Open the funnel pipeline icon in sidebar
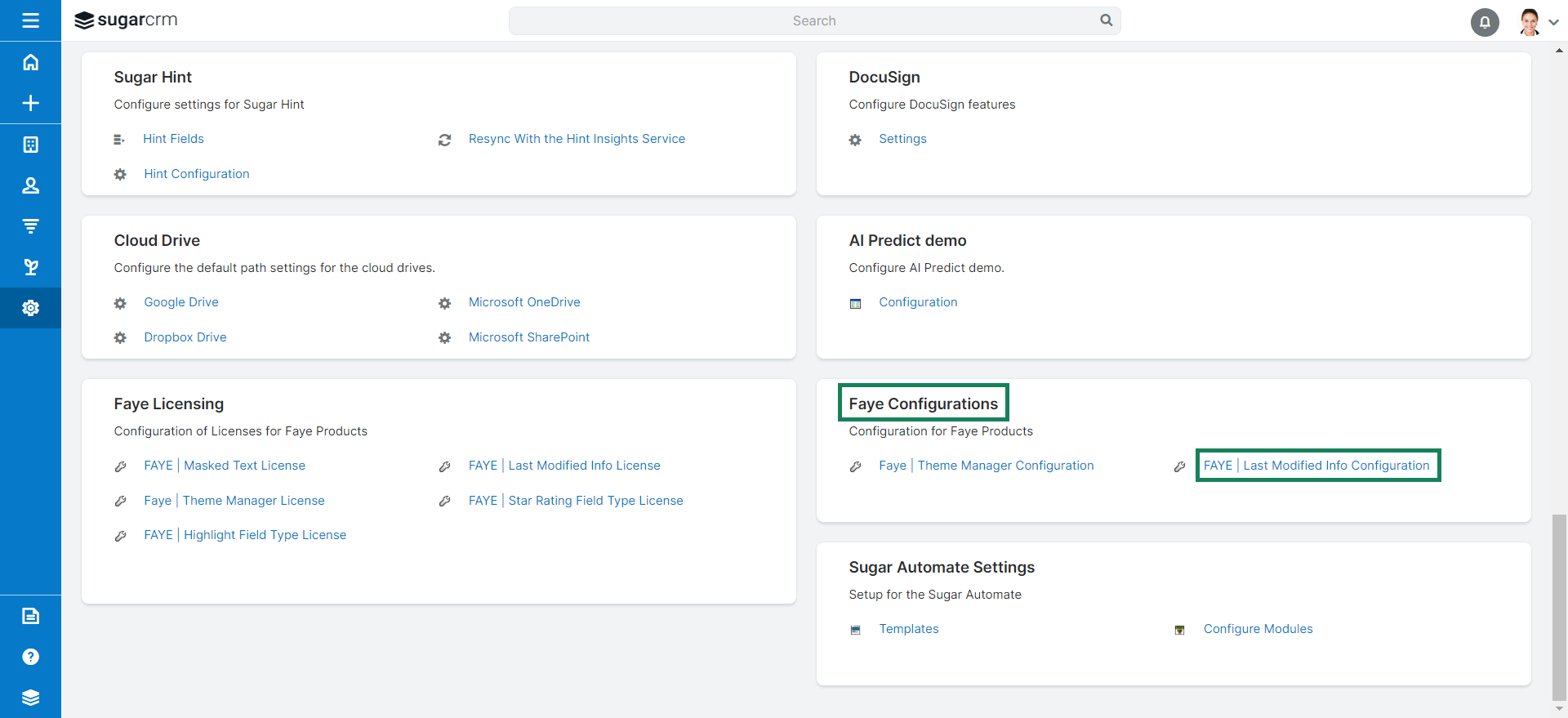Viewport: 1568px width, 718px height. 30,226
